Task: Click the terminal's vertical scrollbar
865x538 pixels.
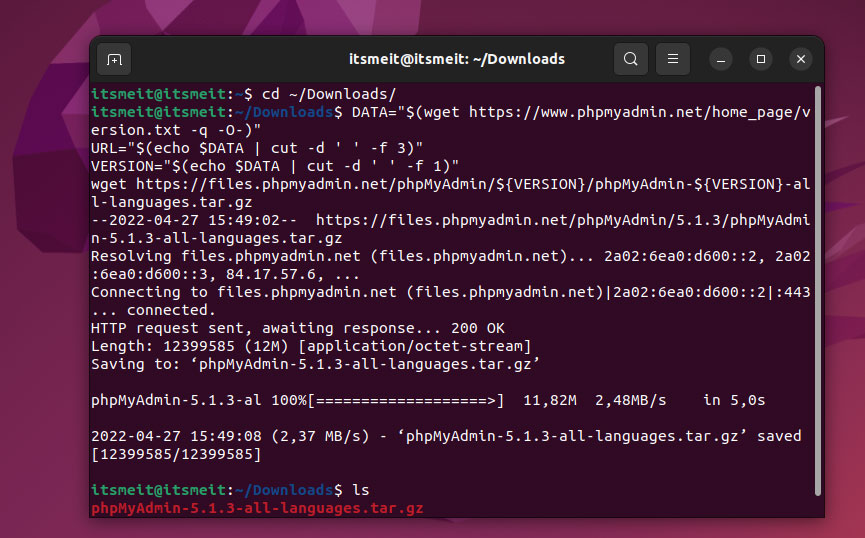Action: [x=817, y=290]
